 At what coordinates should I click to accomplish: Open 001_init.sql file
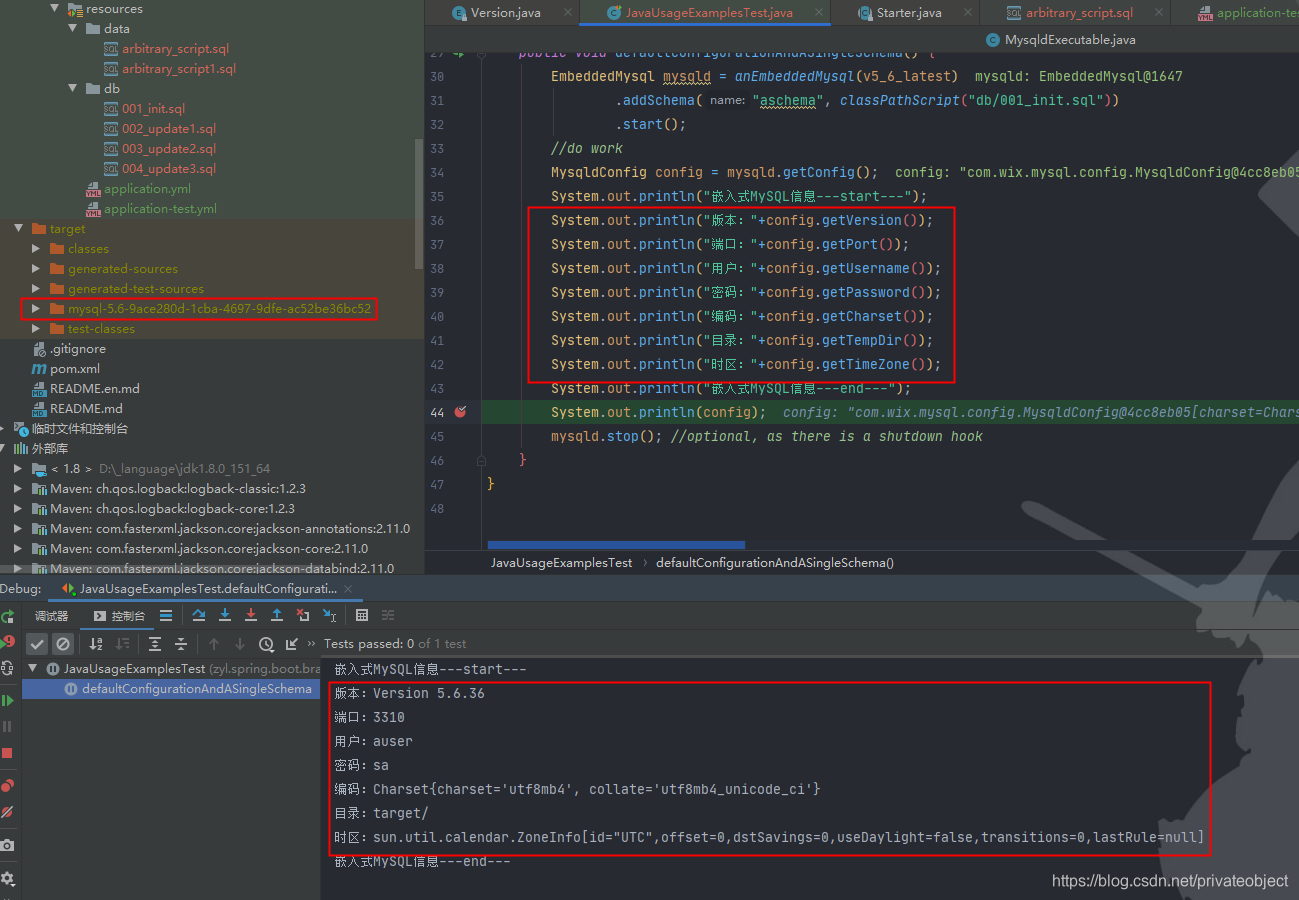(x=153, y=109)
